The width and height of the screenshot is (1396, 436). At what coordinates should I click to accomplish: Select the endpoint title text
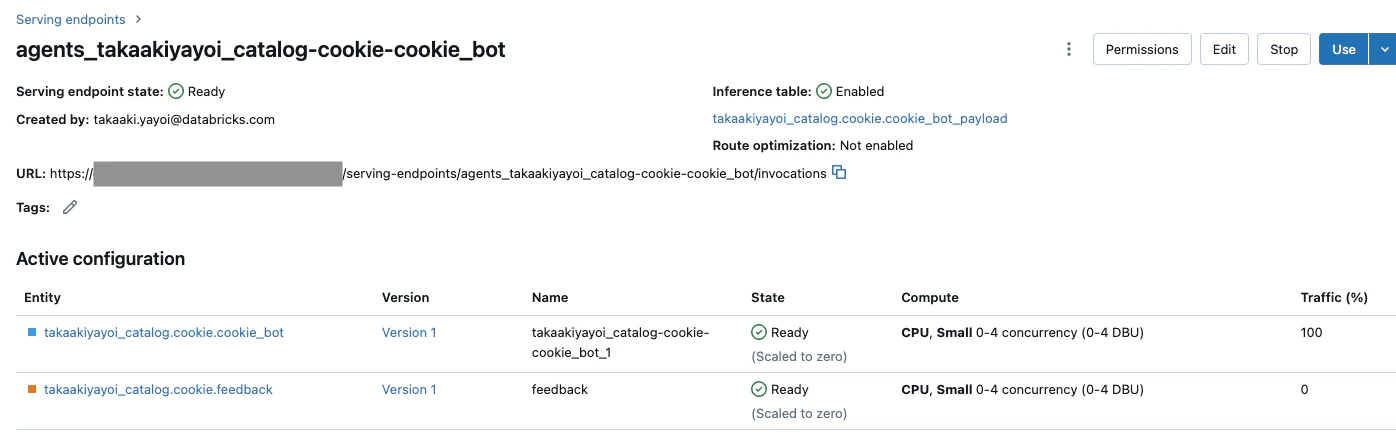[x=261, y=49]
